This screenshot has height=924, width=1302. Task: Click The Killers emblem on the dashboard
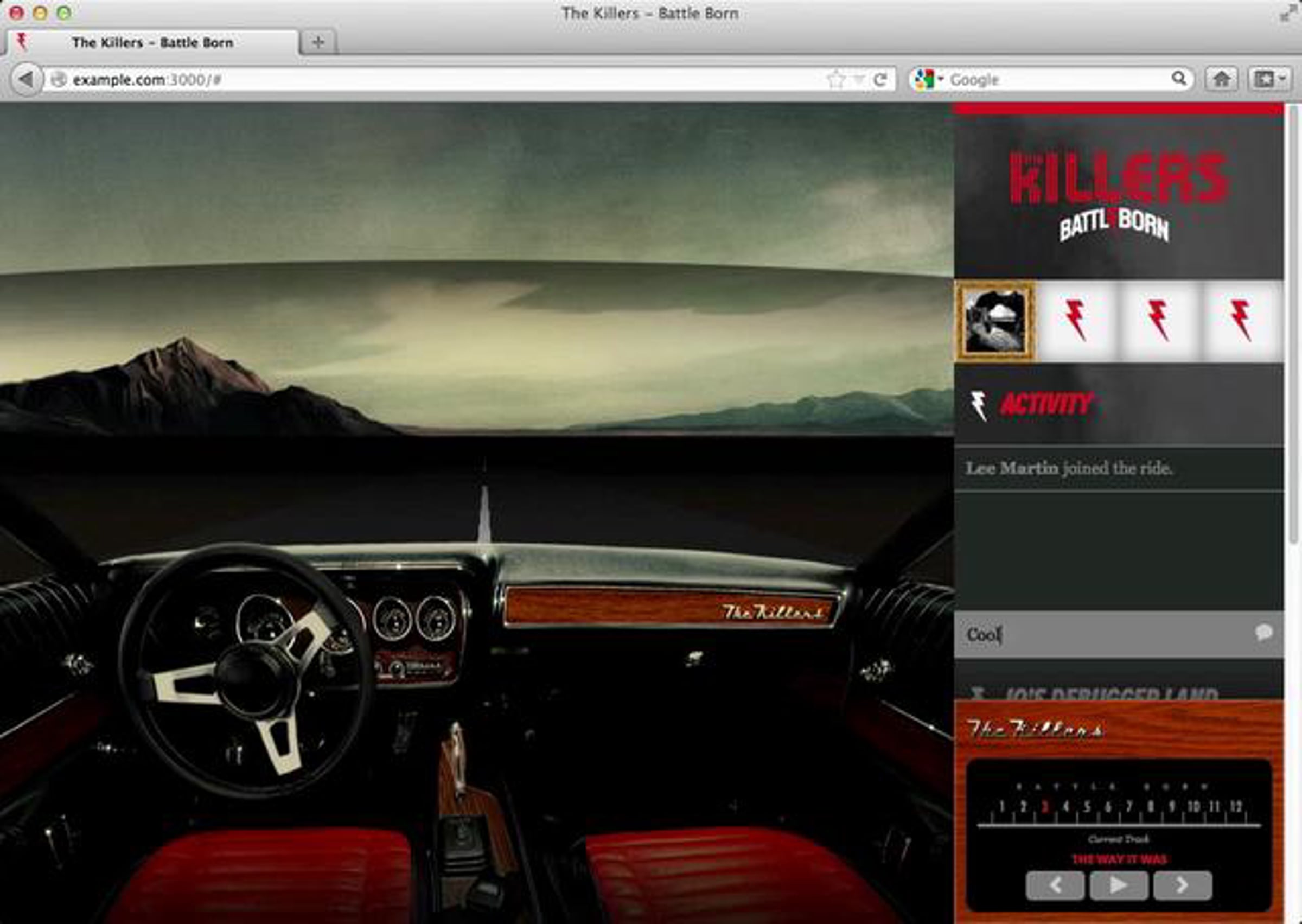coord(773,612)
